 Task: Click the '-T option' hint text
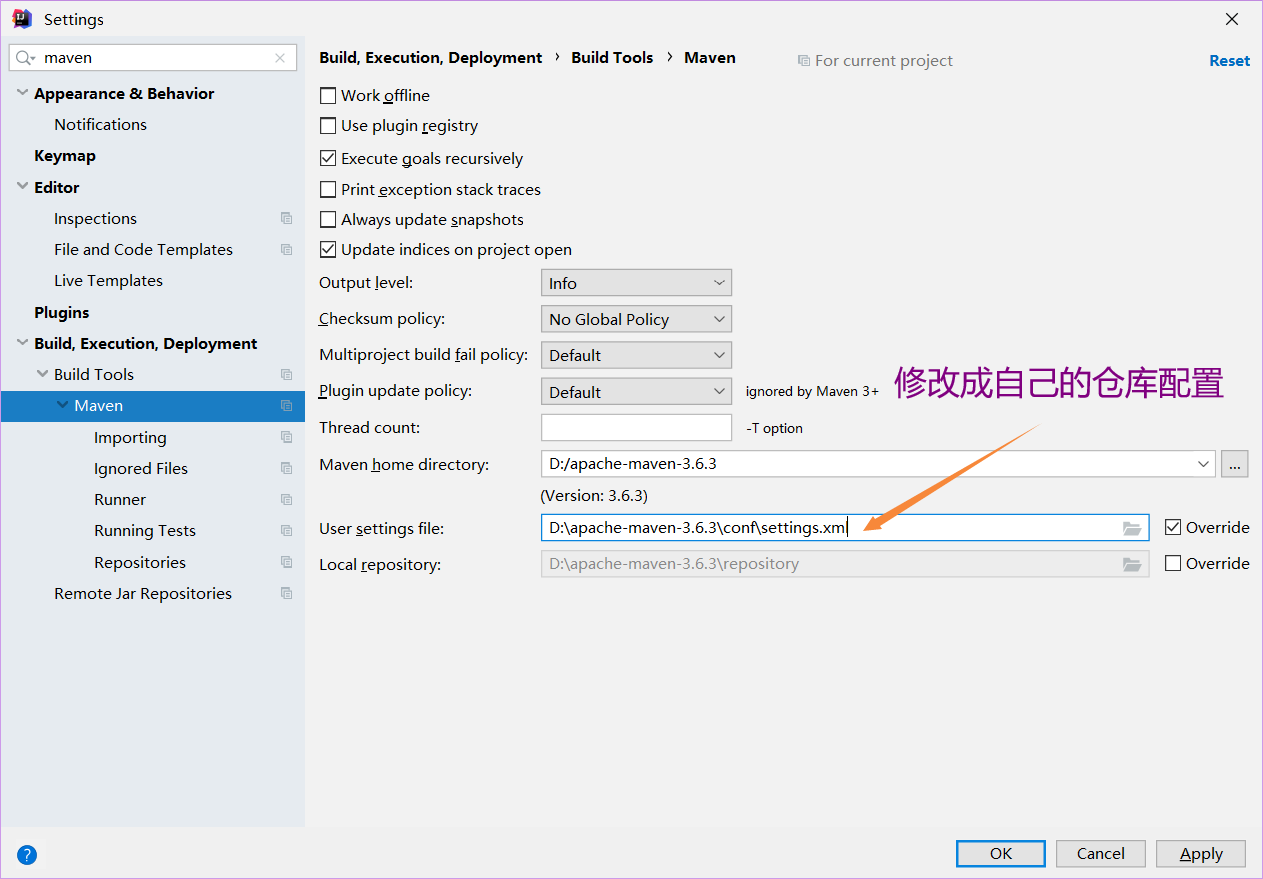[775, 428]
